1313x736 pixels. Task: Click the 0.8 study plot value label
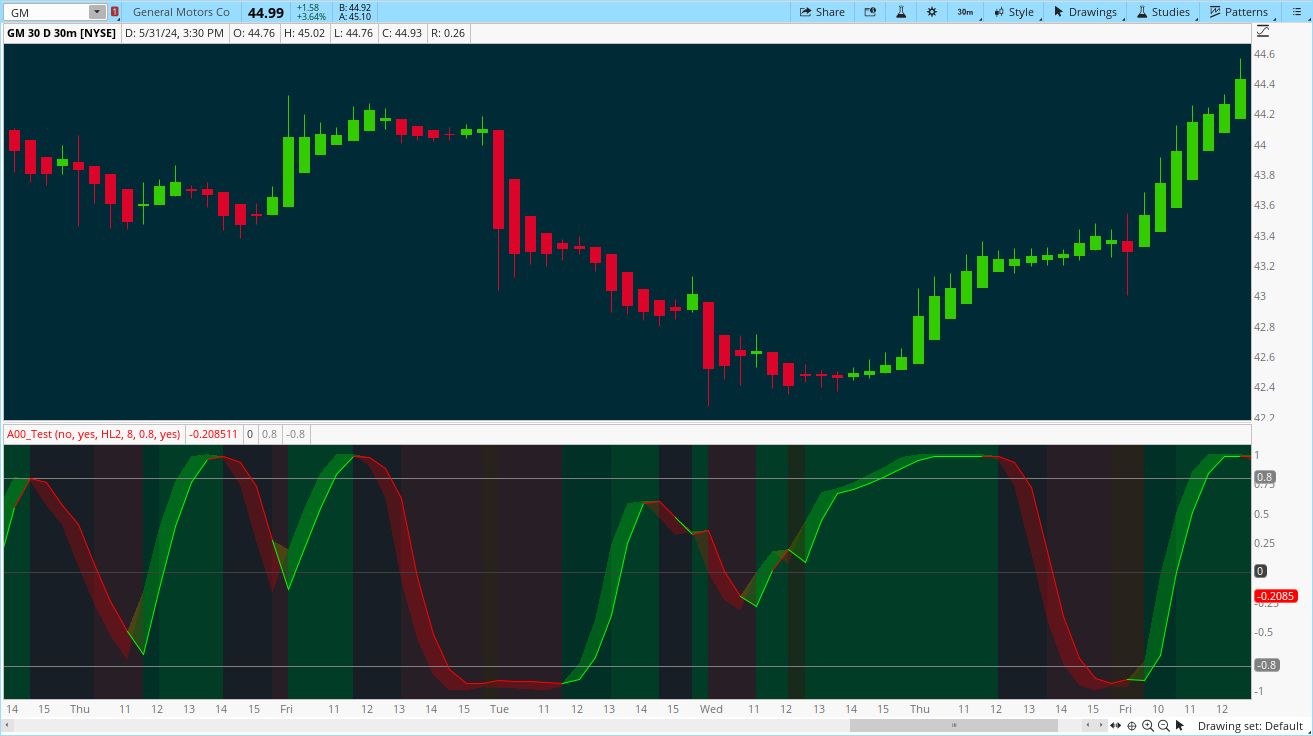coord(269,434)
